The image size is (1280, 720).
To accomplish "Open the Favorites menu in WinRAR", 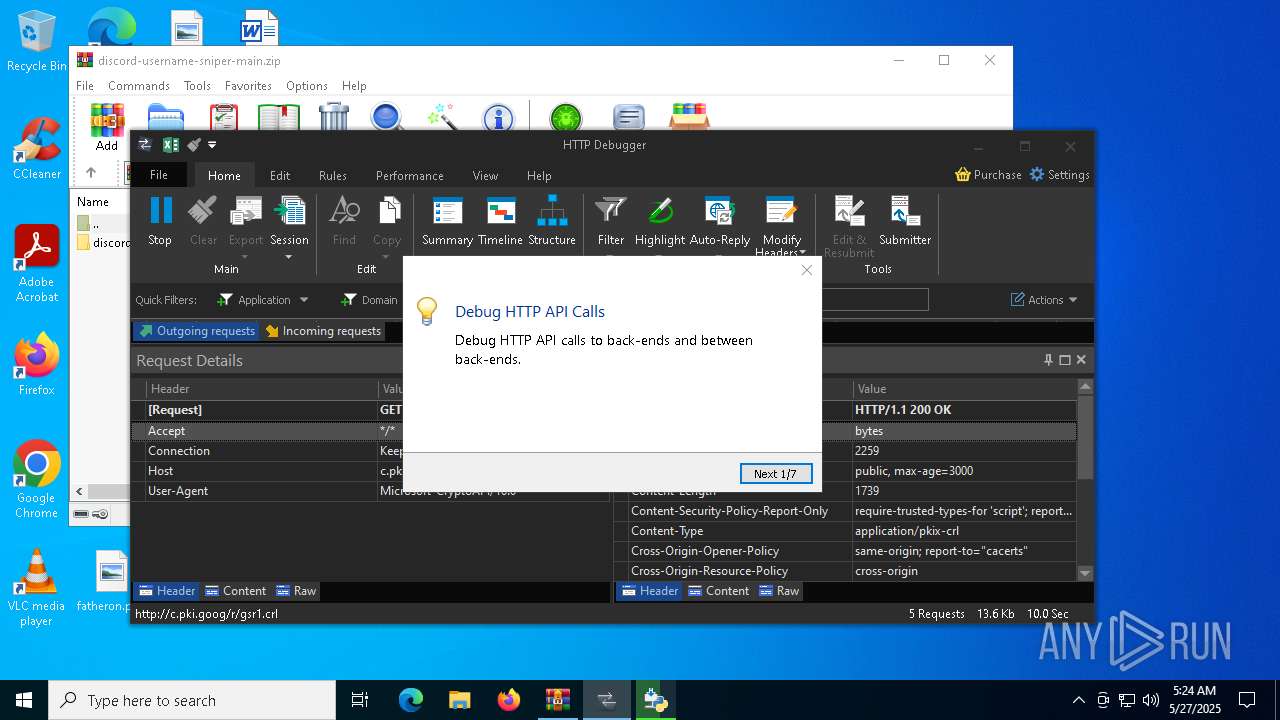I will tap(248, 86).
